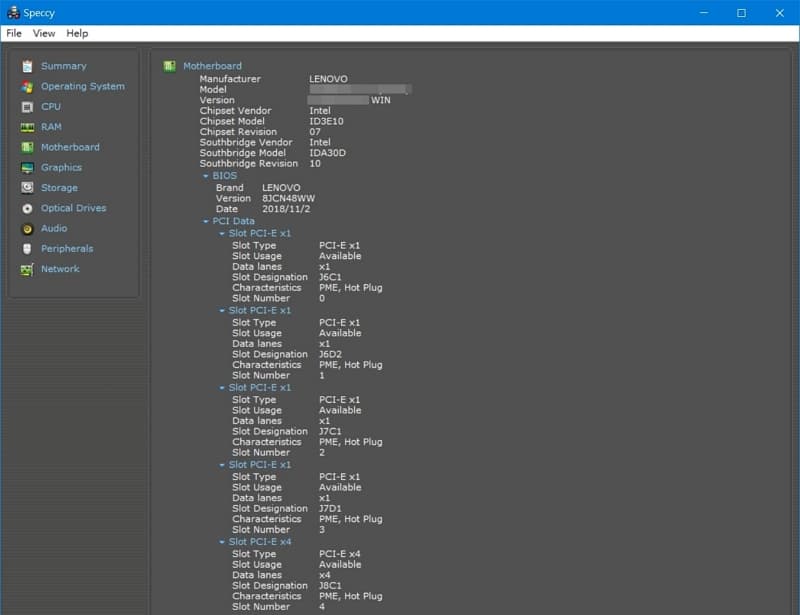Open the Optical Drives section
The image size is (800, 615).
(73, 208)
